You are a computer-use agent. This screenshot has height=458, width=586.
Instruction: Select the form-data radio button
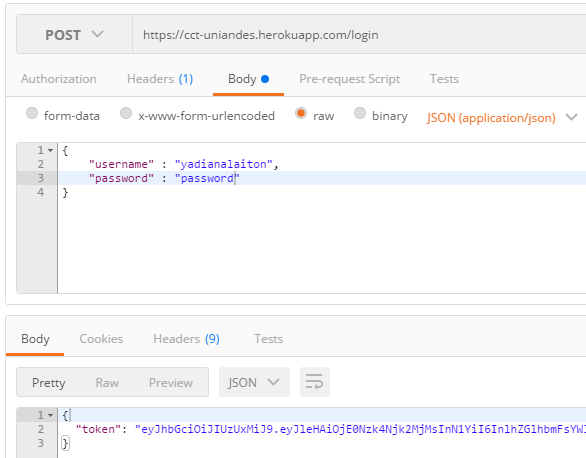point(32,113)
